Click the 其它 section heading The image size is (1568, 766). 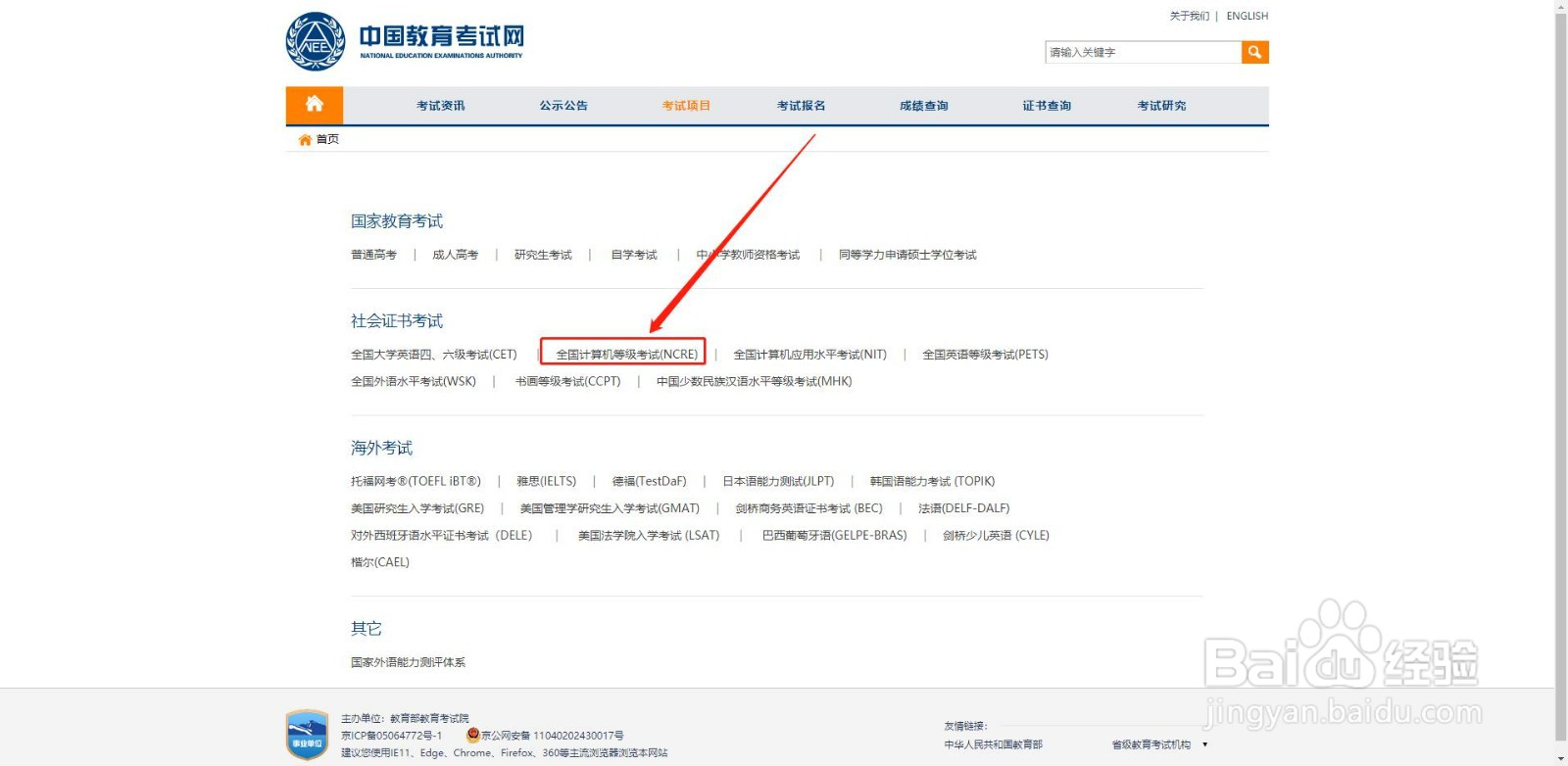(367, 628)
